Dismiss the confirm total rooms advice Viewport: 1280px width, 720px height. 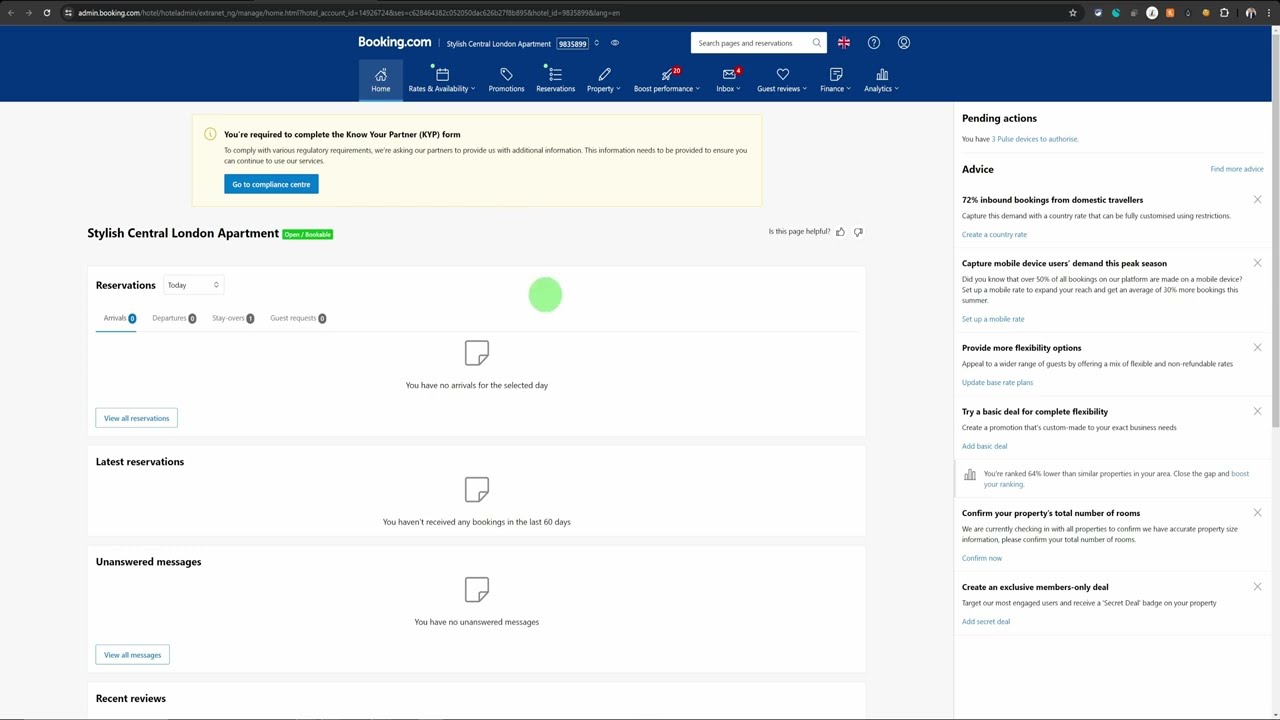click(1257, 513)
